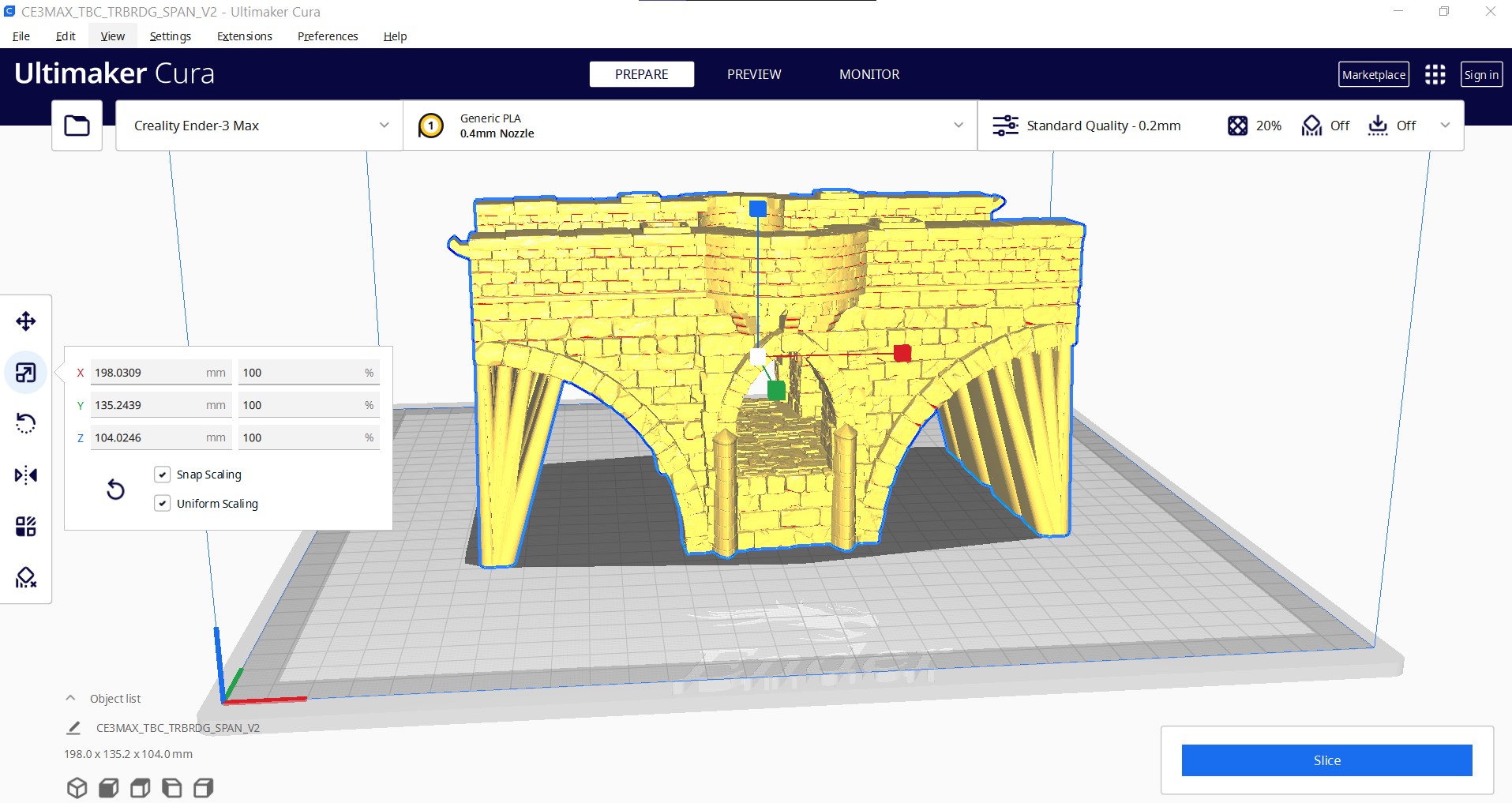Viewport: 1512px width, 803px height.
Task: Click the Sign in button
Action: click(x=1481, y=74)
